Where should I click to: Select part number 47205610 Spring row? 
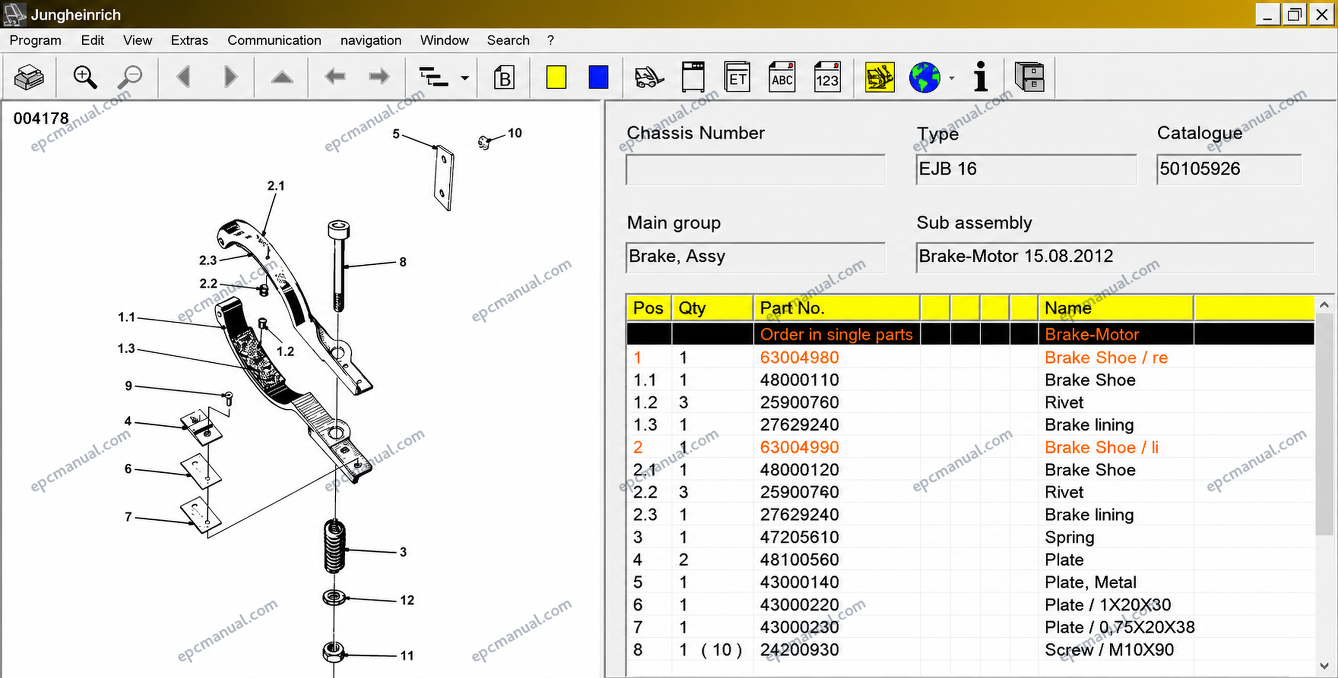(971, 537)
